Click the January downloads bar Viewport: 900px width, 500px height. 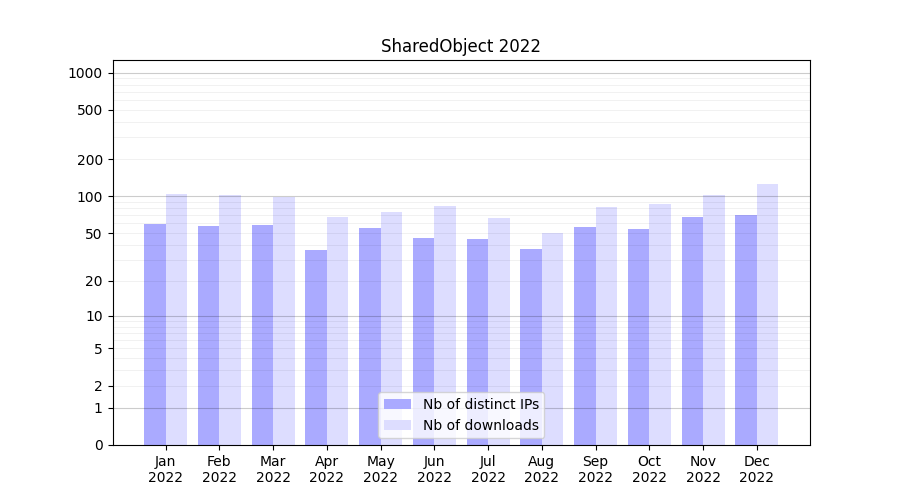[177, 319]
